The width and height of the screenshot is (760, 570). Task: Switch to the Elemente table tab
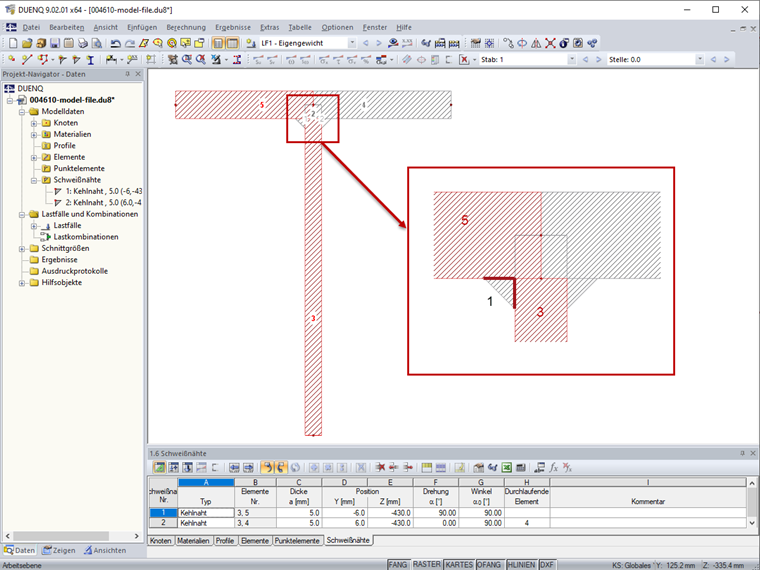pyautogui.click(x=255, y=540)
